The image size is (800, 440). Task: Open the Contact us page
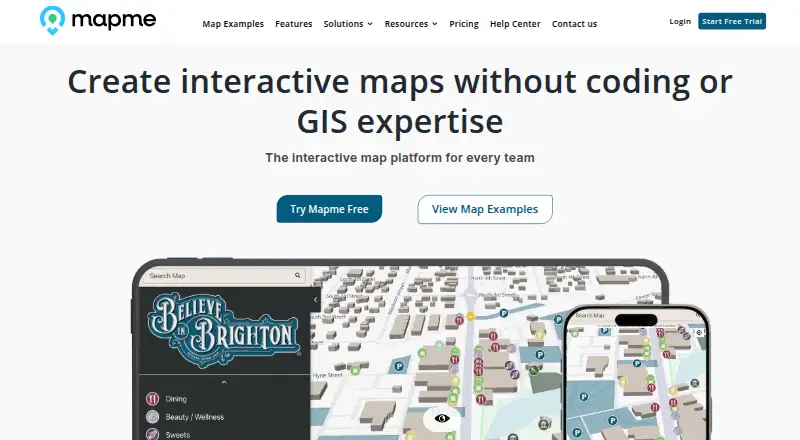tap(574, 24)
